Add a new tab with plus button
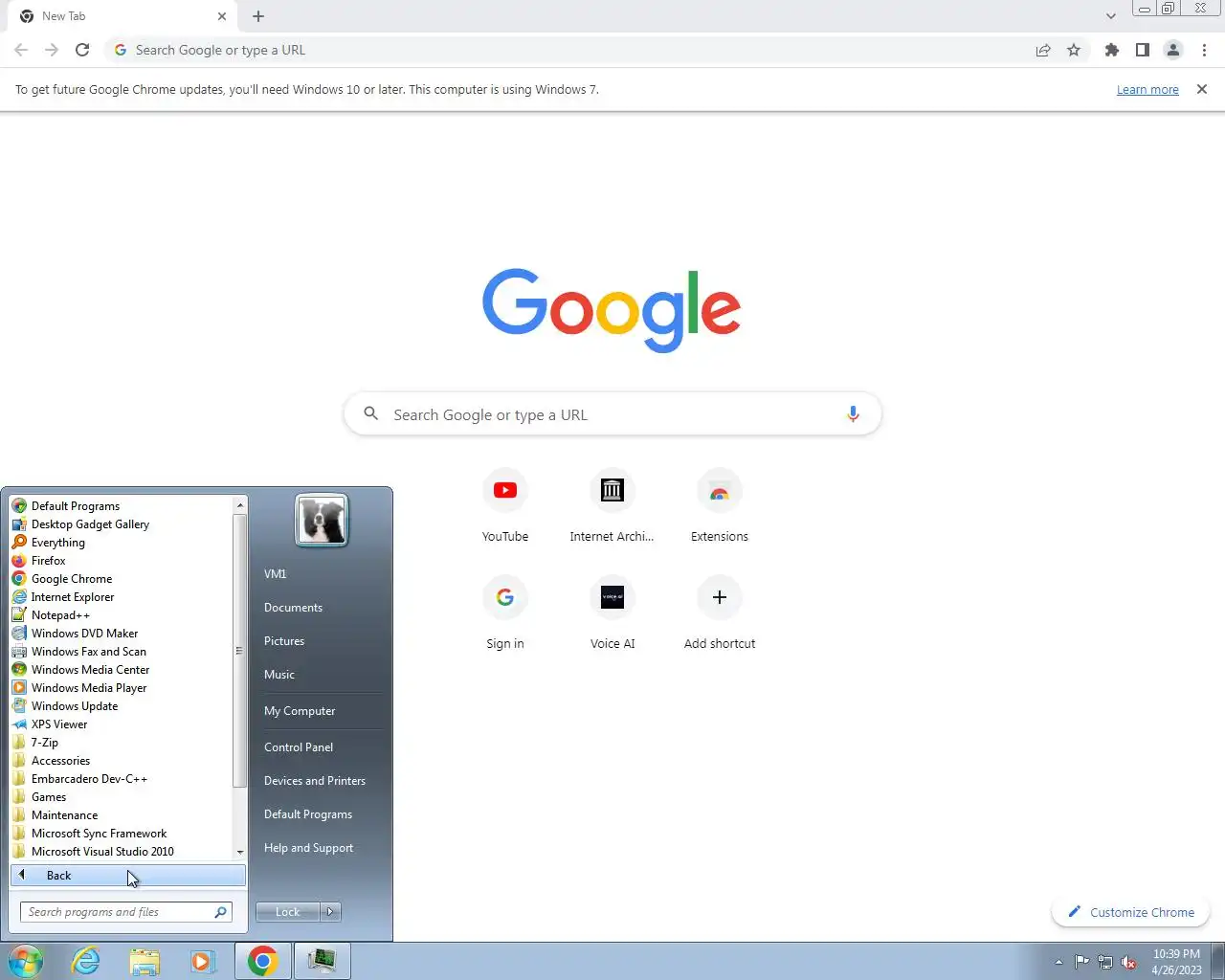The image size is (1225, 980). [258, 16]
